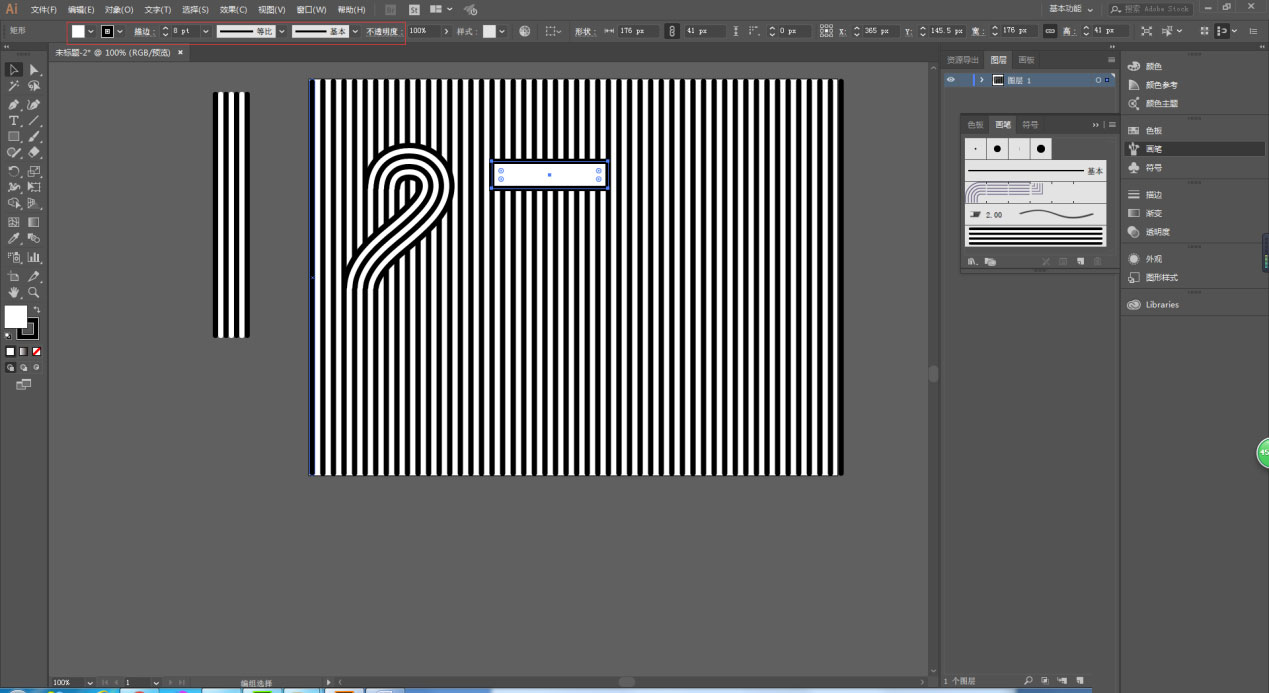Open the fill color dropdown in control bar
1269x693 pixels.
coord(90,31)
